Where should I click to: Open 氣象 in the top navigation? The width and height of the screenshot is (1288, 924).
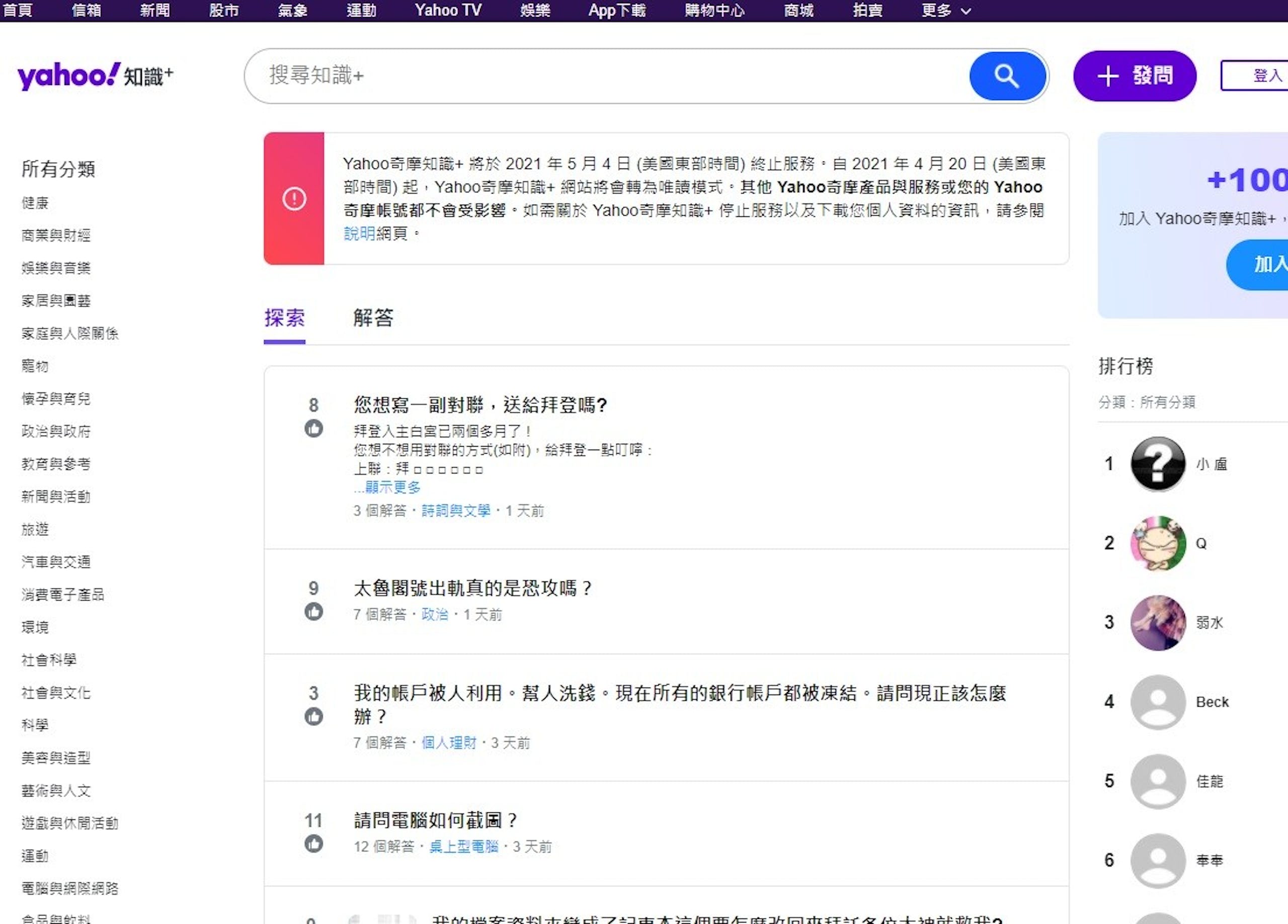(x=292, y=10)
